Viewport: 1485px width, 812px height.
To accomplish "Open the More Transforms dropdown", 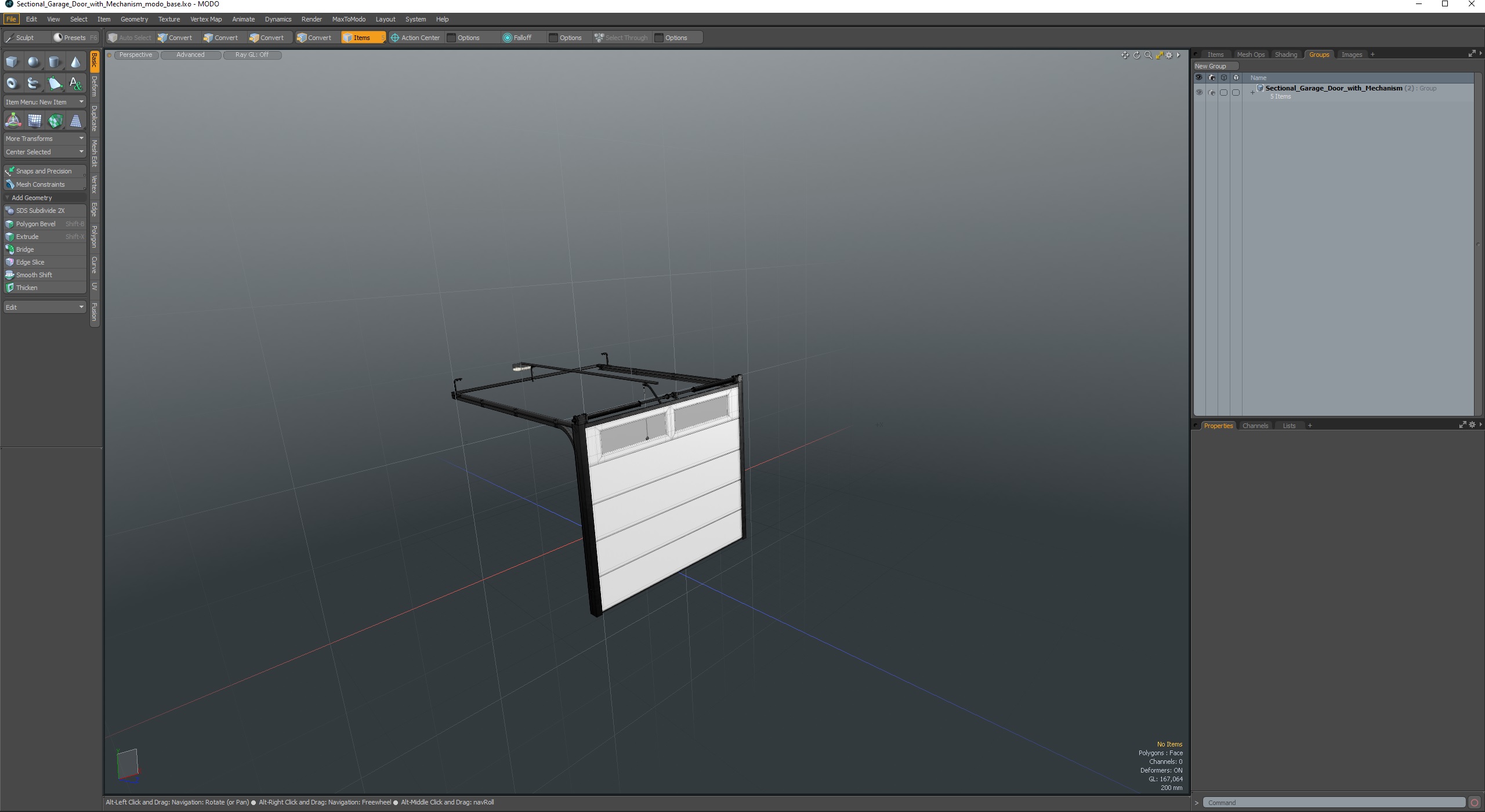I will 45,139.
